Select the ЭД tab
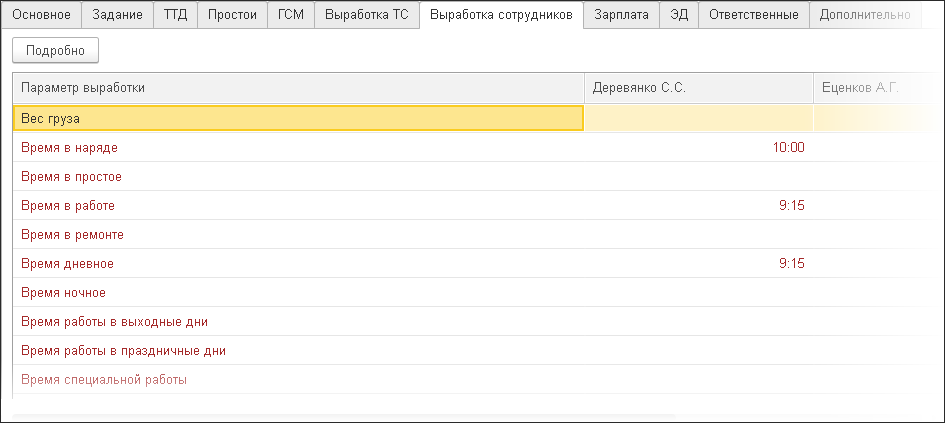The image size is (945, 423). (679, 15)
